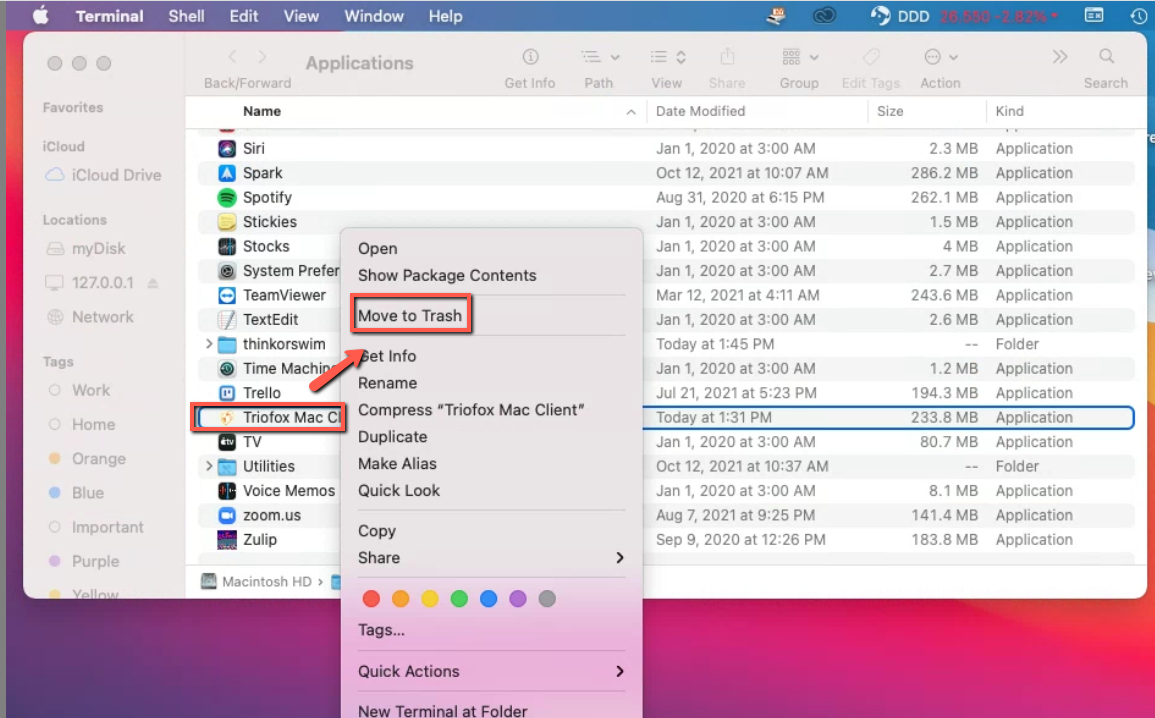Click the Voice Memos app icon
The width and height of the screenshot is (1155, 718).
coord(227,490)
